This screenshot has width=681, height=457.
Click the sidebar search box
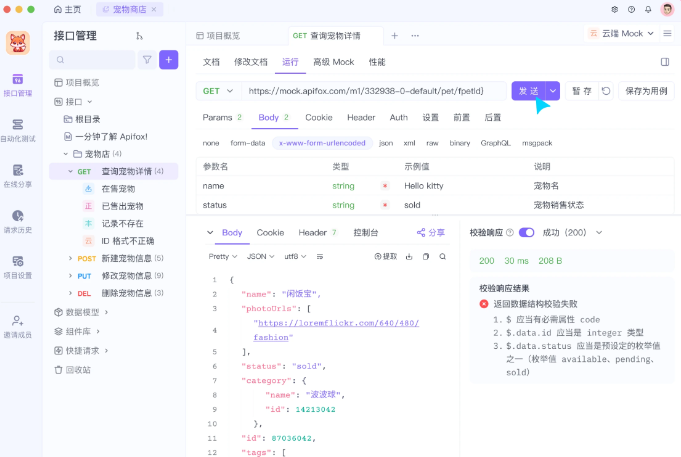[x=92, y=60]
